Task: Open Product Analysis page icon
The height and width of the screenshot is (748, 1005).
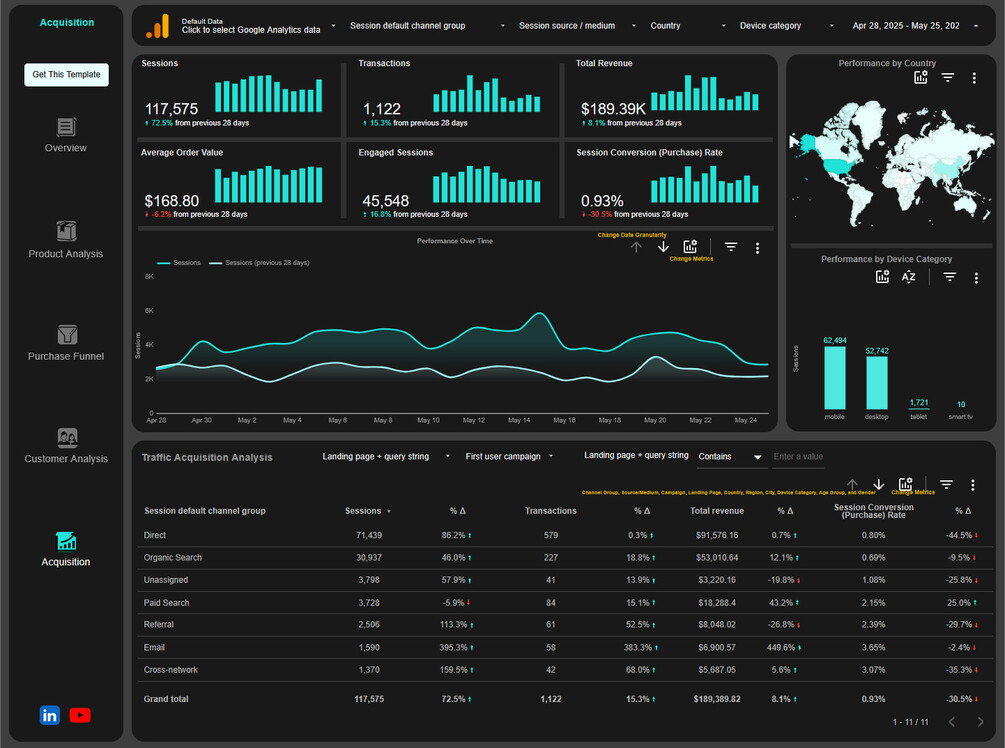Action: 67,231
